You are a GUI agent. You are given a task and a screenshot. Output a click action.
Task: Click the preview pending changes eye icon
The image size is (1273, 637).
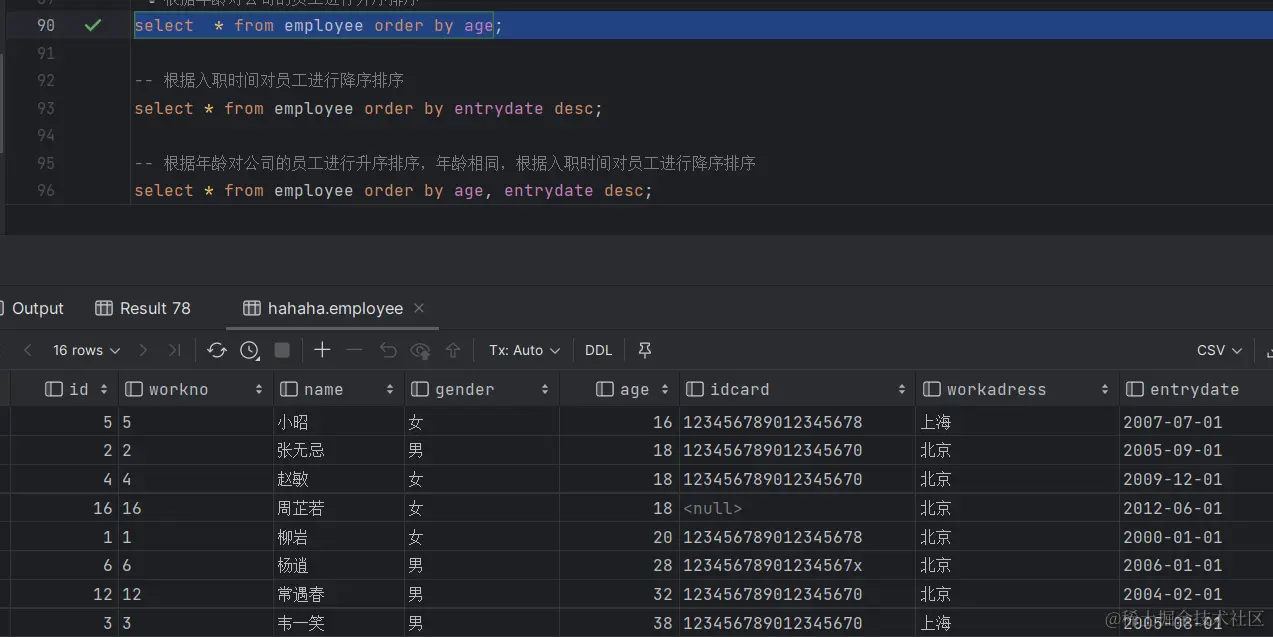(x=421, y=350)
